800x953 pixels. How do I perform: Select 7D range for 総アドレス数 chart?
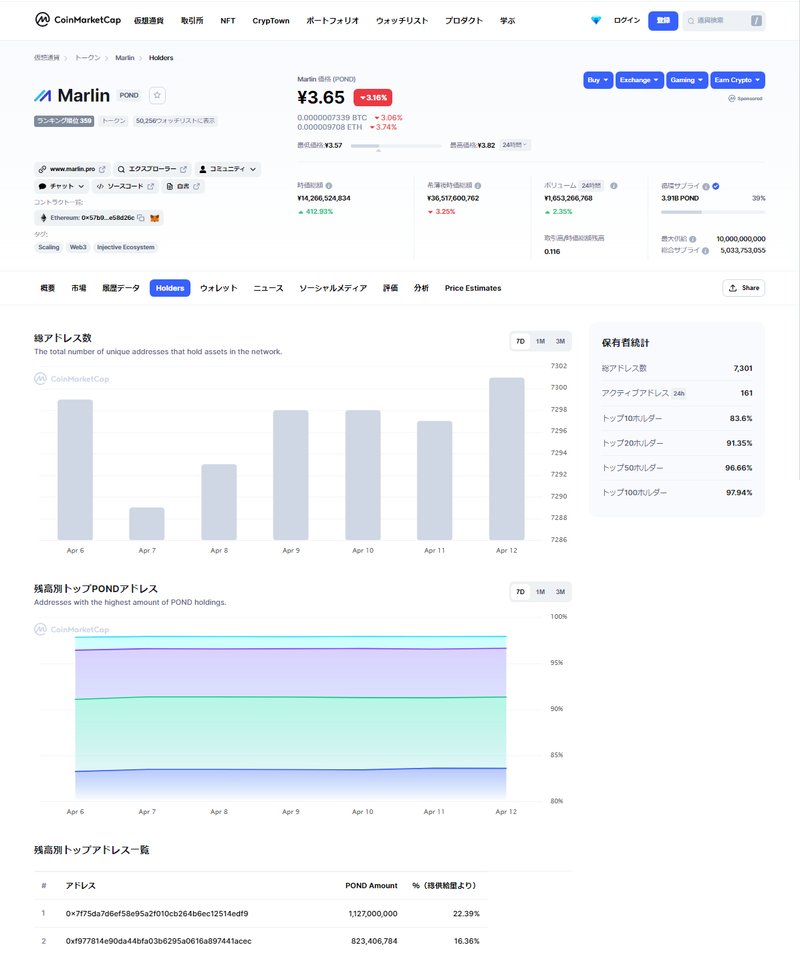(520, 342)
